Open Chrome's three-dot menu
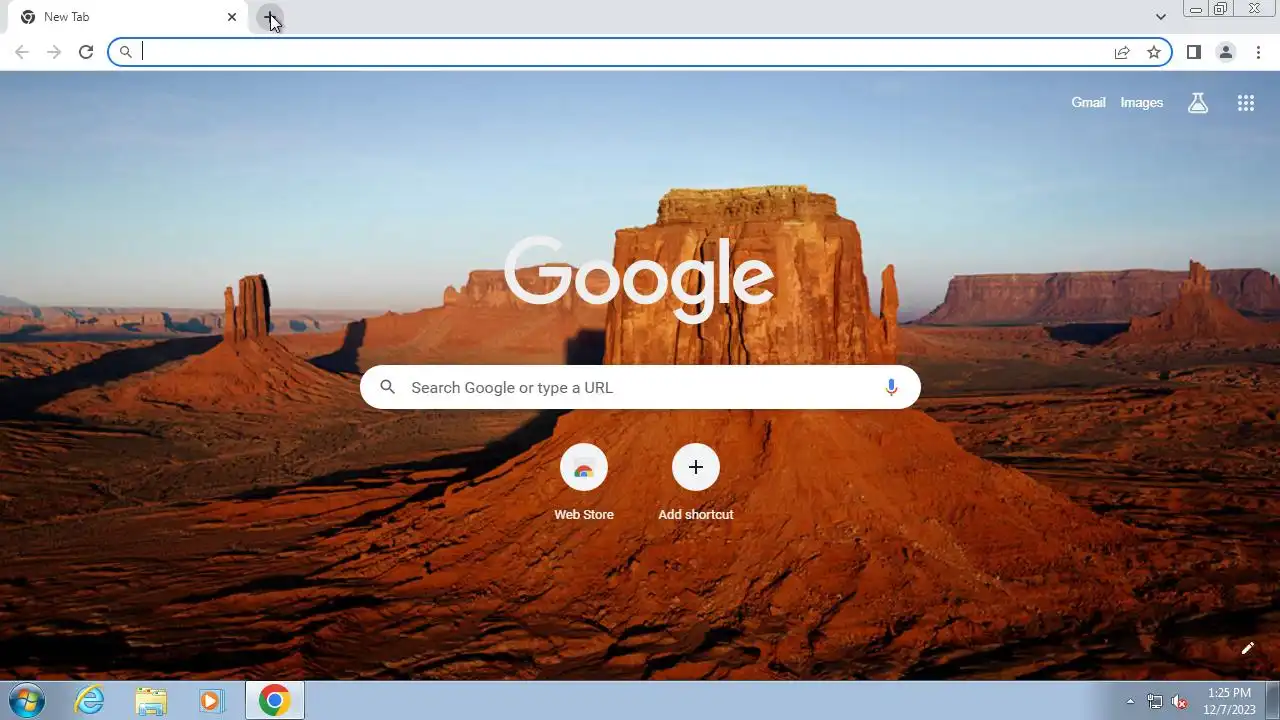Screen dimensions: 1280x720 (1258, 52)
